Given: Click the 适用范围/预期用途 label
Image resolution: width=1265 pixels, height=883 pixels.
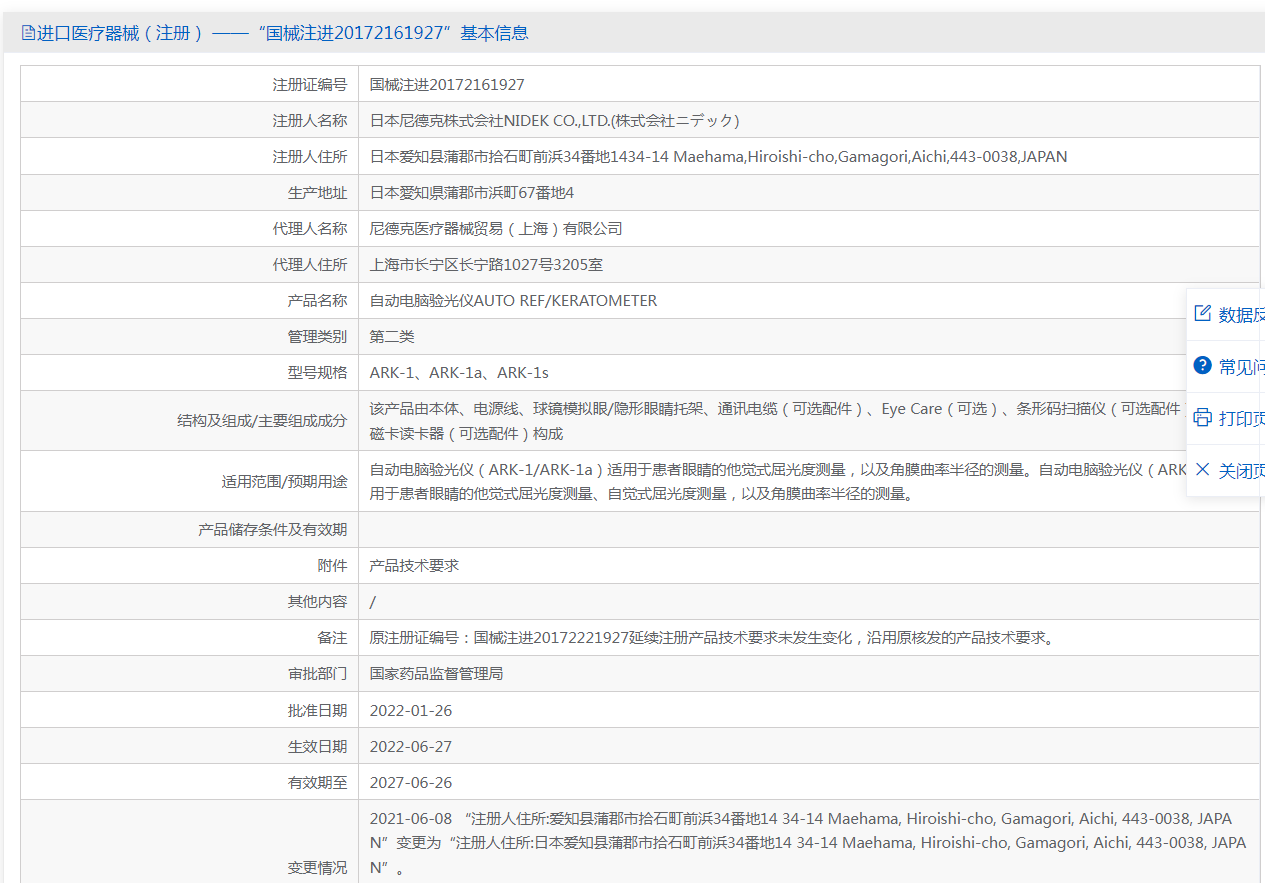Looking at the screenshot, I should [x=285, y=481].
